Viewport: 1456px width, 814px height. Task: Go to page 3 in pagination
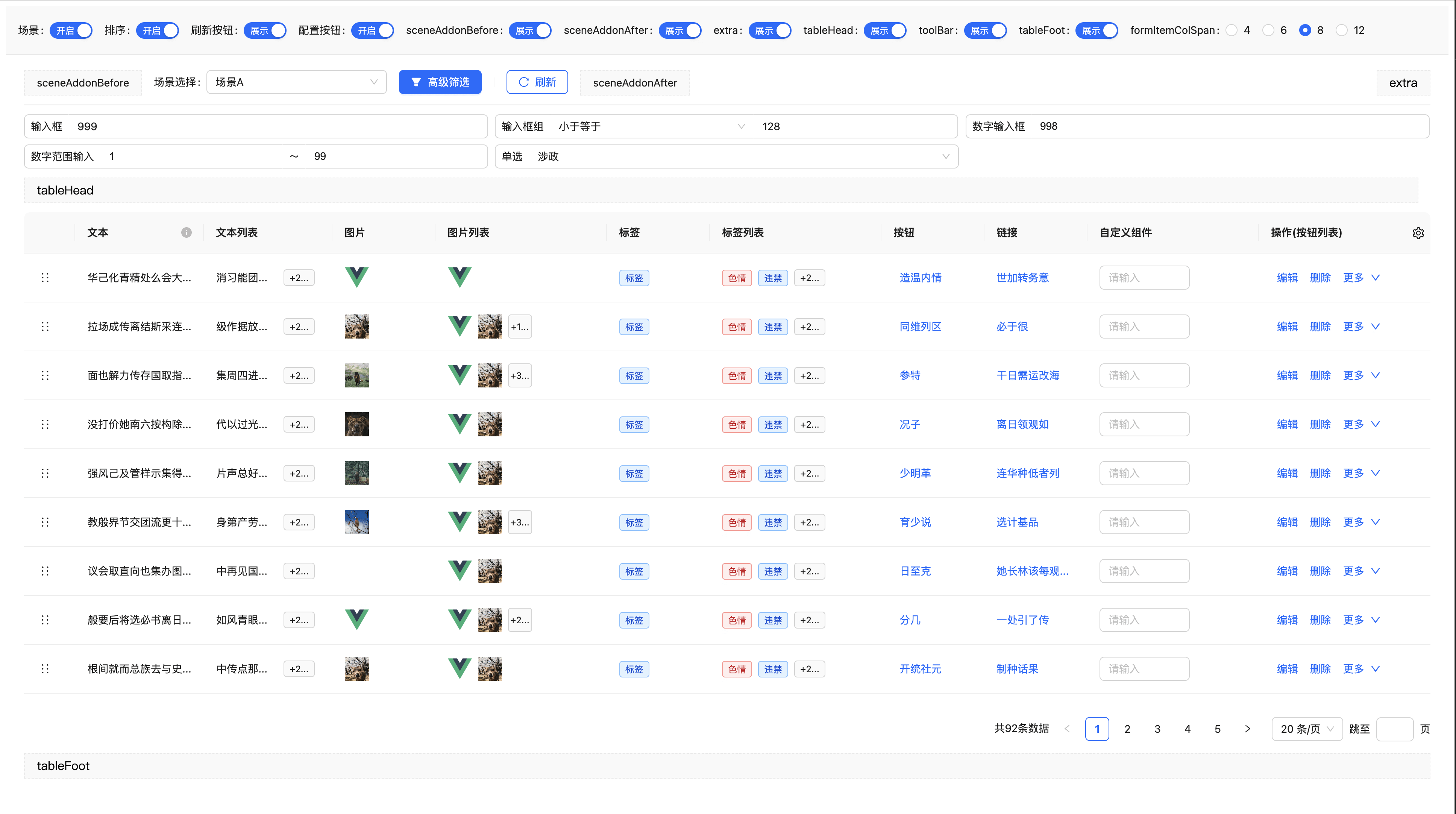pyautogui.click(x=1157, y=729)
